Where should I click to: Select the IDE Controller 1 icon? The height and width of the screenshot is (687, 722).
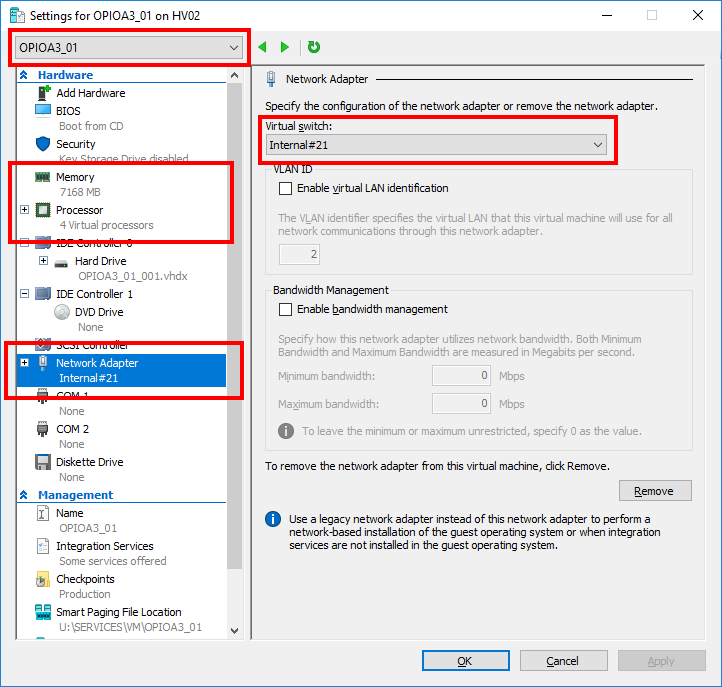(x=43, y=294)
